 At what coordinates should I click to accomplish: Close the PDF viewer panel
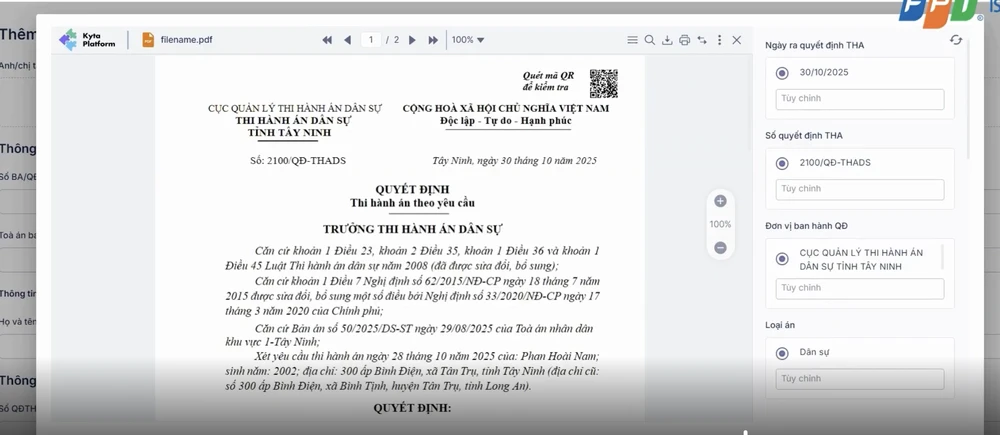click(x=737, y=40)
